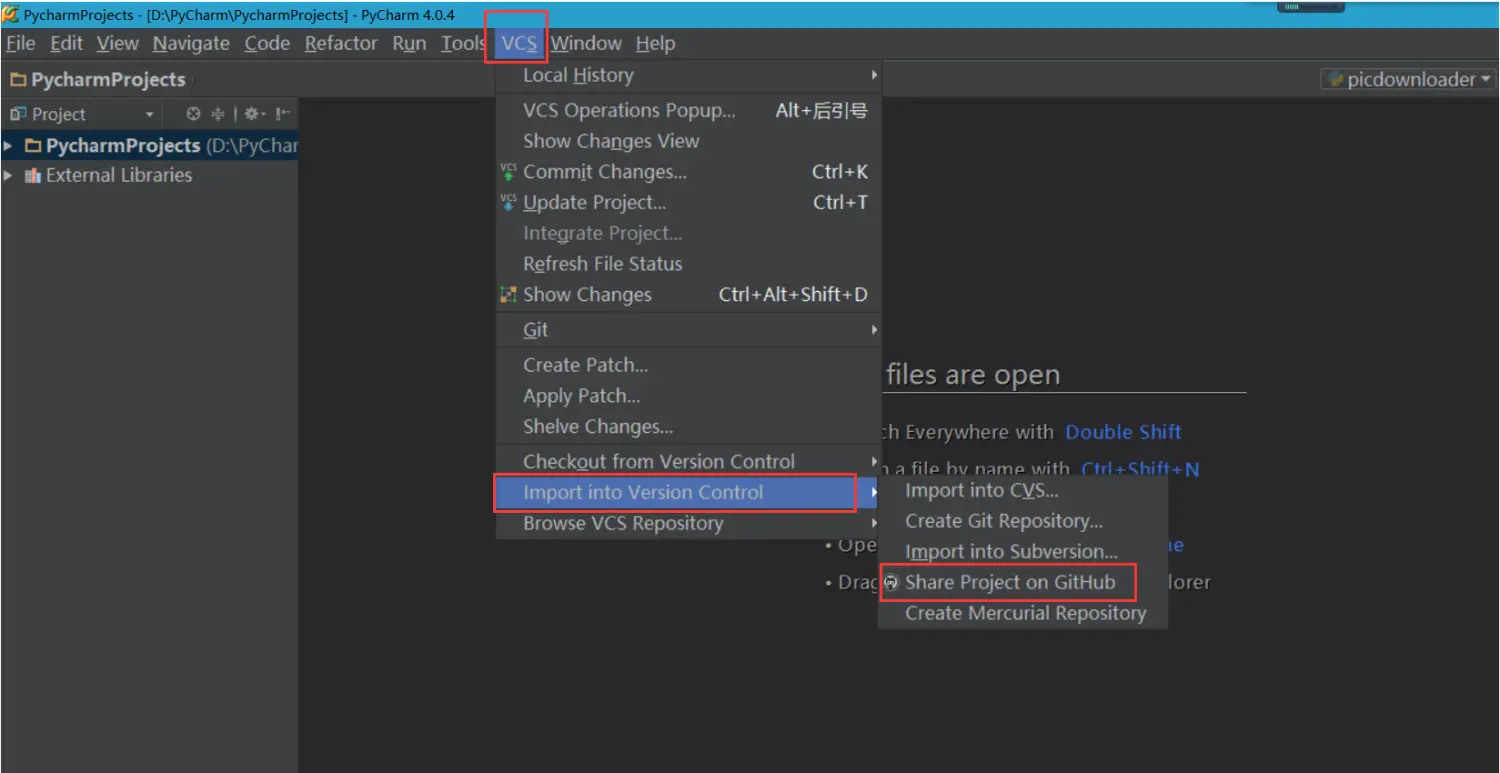Open the Navigate menu
Screen dimensions: 1500x773
coord(191,43)
